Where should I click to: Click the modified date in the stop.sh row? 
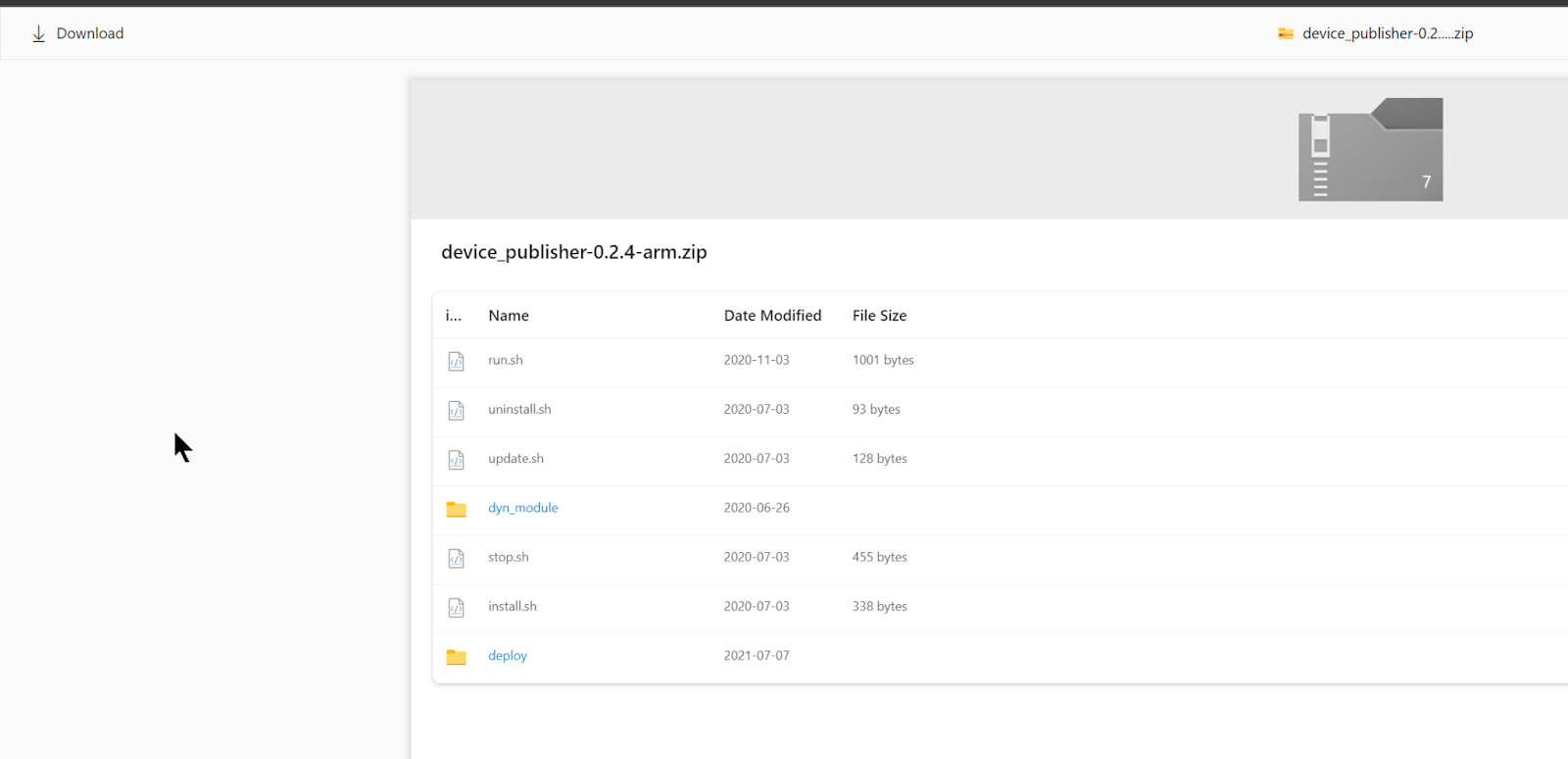[757, 557]
